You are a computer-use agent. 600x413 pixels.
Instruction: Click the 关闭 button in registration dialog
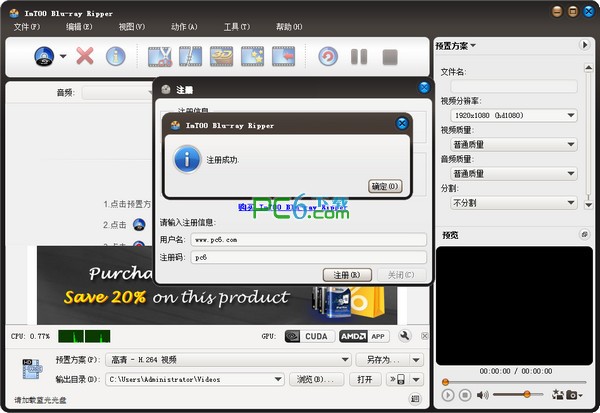point(401,275)
